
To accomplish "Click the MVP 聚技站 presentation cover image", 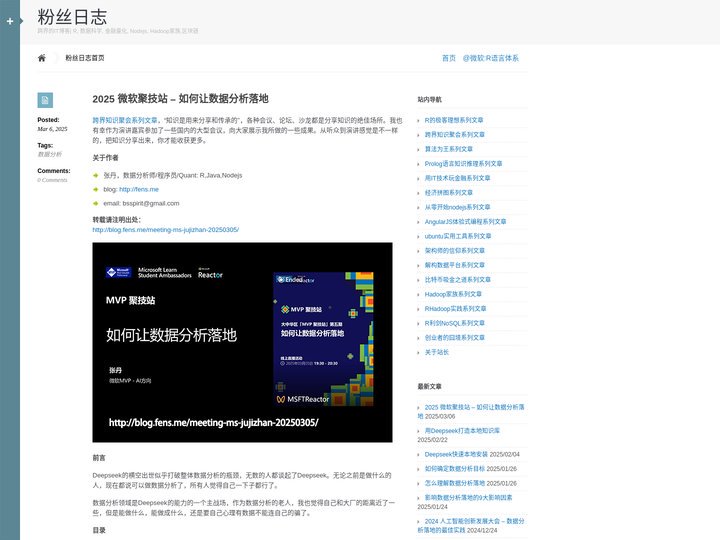I will 242,343.
